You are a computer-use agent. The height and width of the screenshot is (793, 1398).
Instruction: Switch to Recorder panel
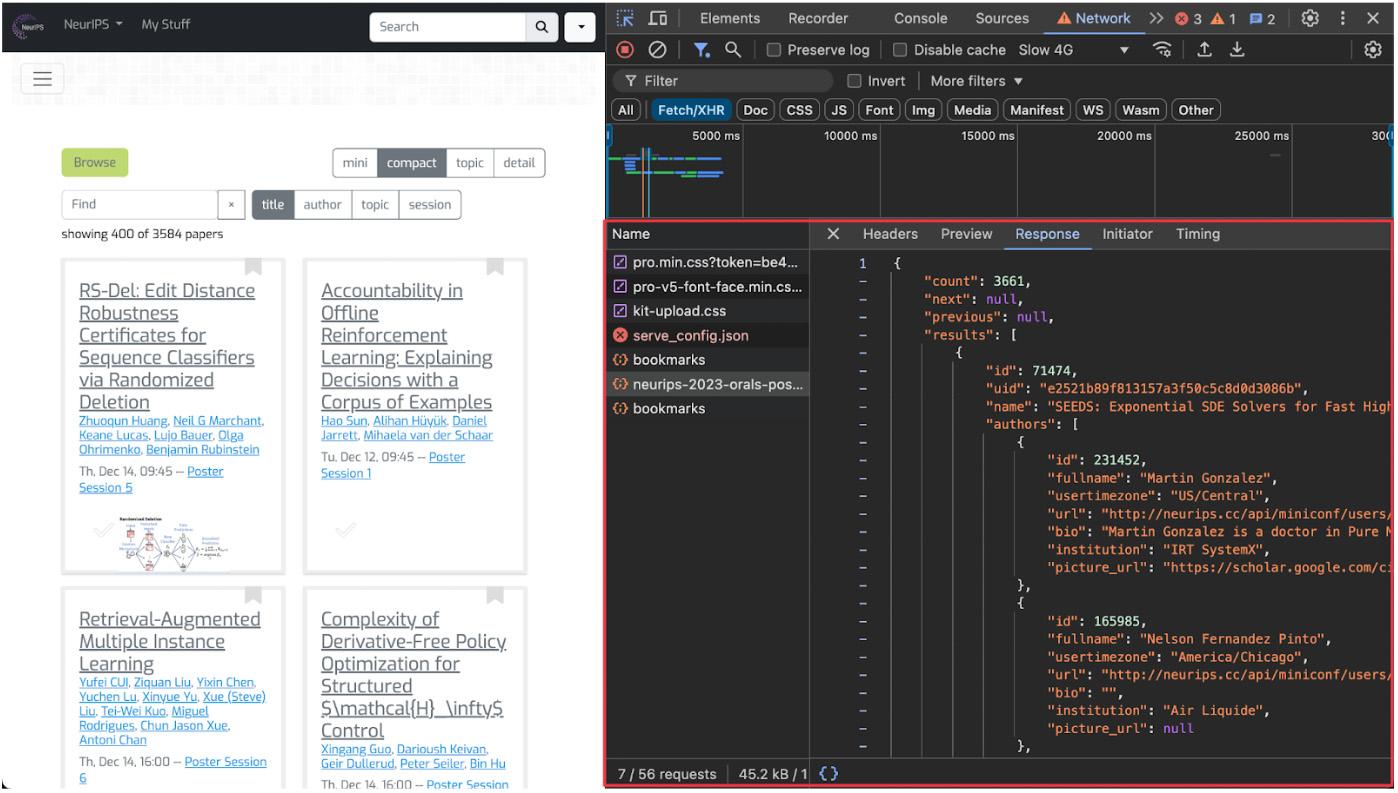(818, 18)
